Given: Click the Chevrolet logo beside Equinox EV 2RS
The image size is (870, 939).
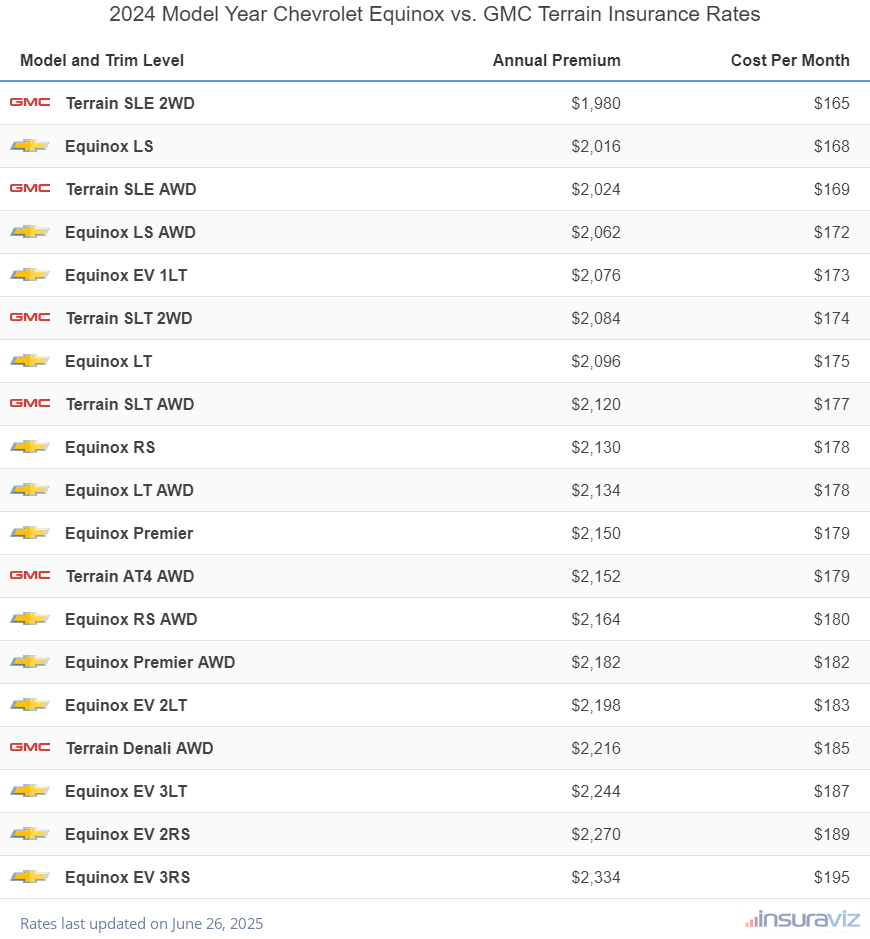Looking at the screenshot, I should (x=30, y=834).
